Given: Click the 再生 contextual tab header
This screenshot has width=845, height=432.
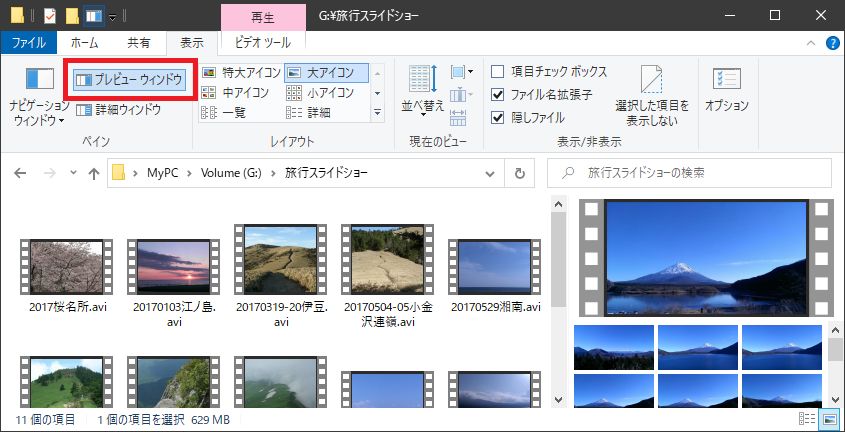Looking at the screenshot, I should pos(263,18).
